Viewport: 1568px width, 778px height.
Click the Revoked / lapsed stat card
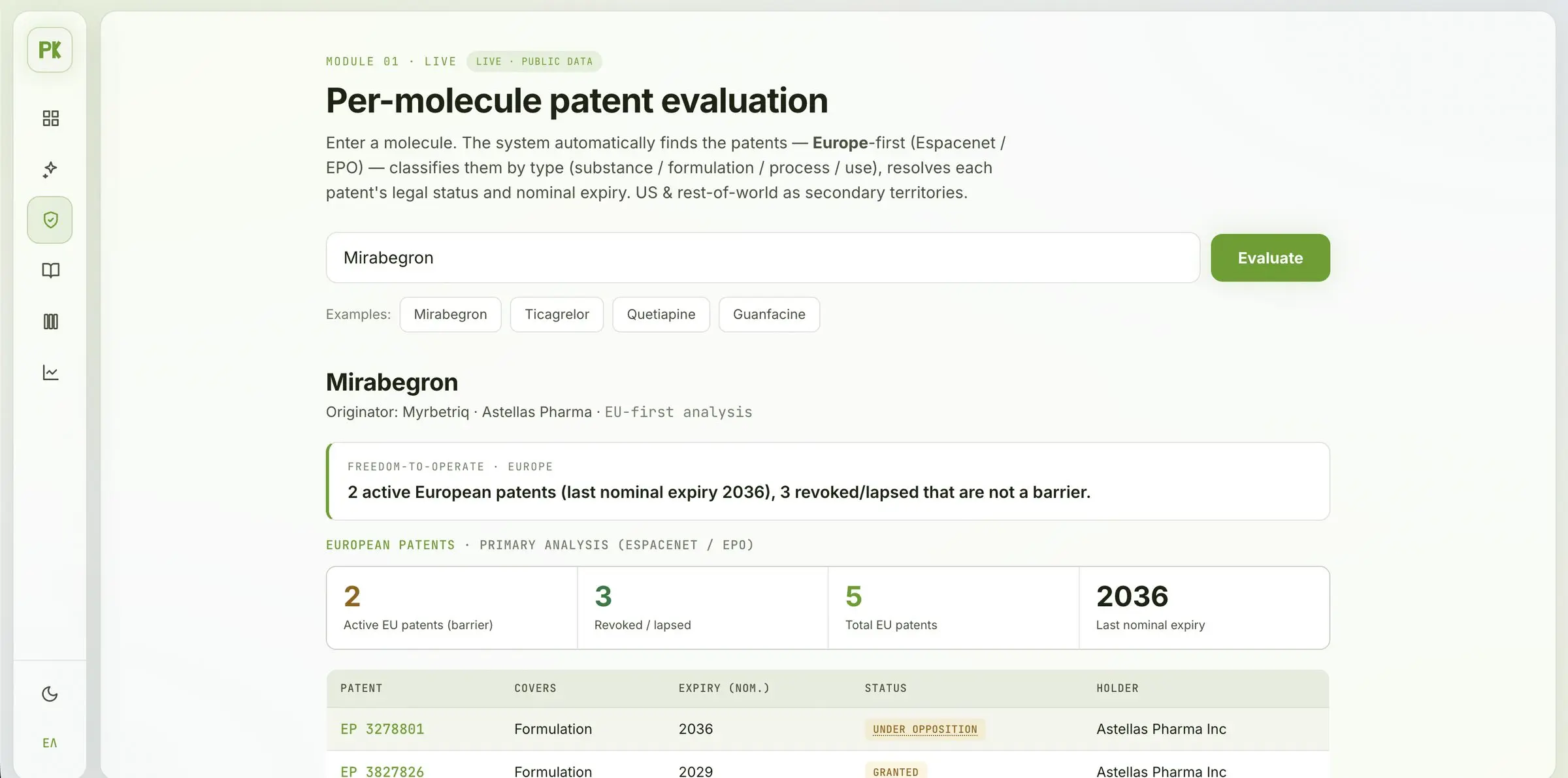point(702,608)
